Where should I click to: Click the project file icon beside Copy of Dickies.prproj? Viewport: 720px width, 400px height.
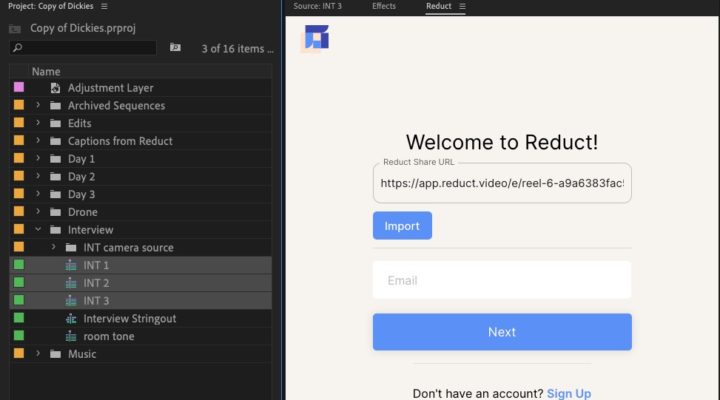15,29
